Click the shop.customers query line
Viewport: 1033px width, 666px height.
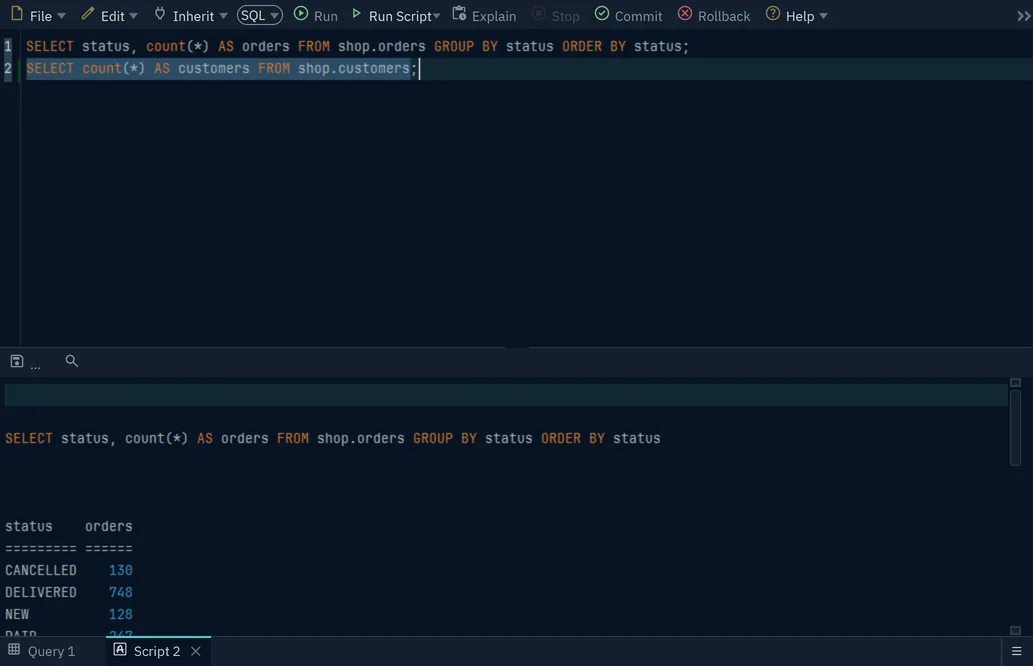tap(221, 69)
